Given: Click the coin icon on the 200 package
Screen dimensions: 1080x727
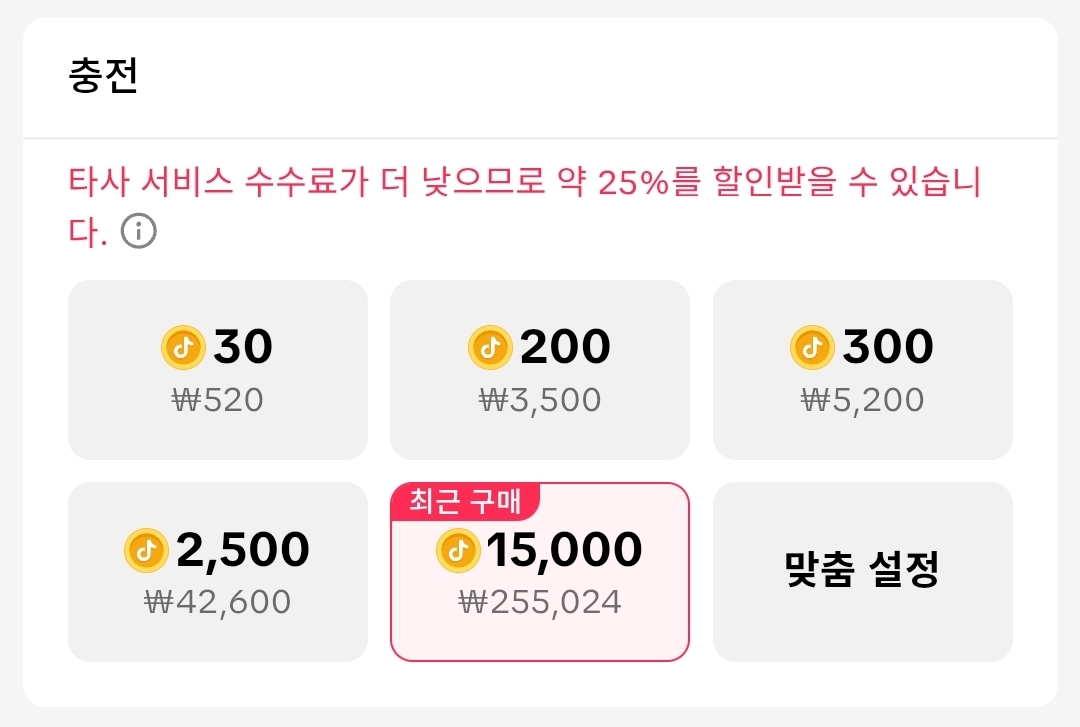Looking at the screenshot, I should point(491,345).
